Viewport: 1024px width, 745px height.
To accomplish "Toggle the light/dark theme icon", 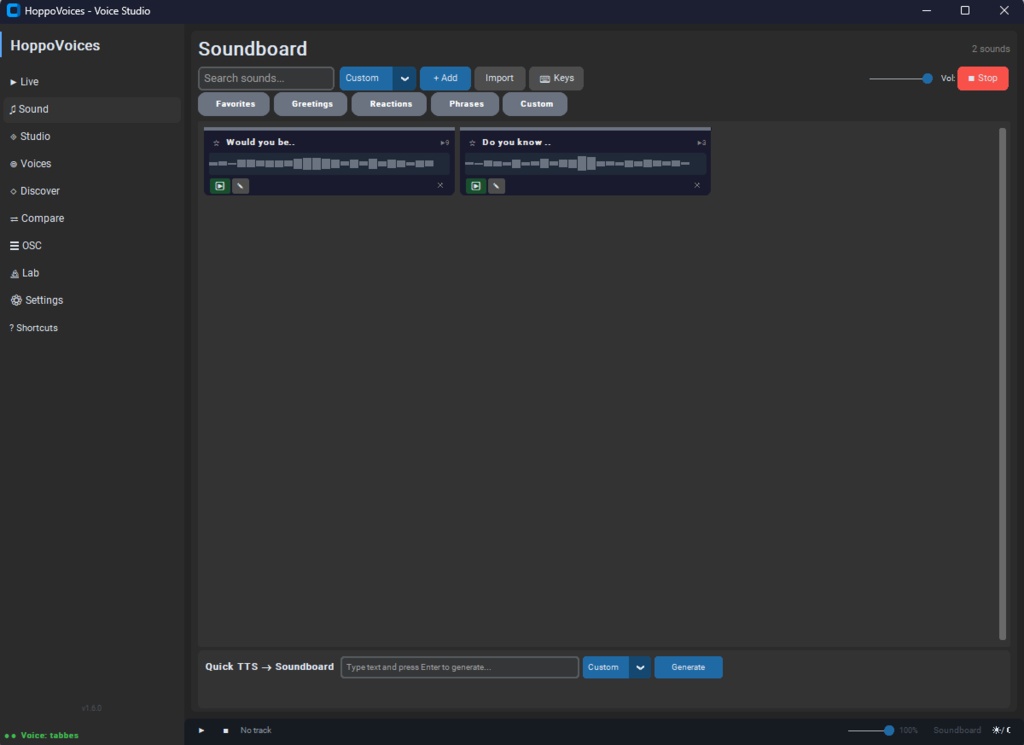I will [1001, 731].
